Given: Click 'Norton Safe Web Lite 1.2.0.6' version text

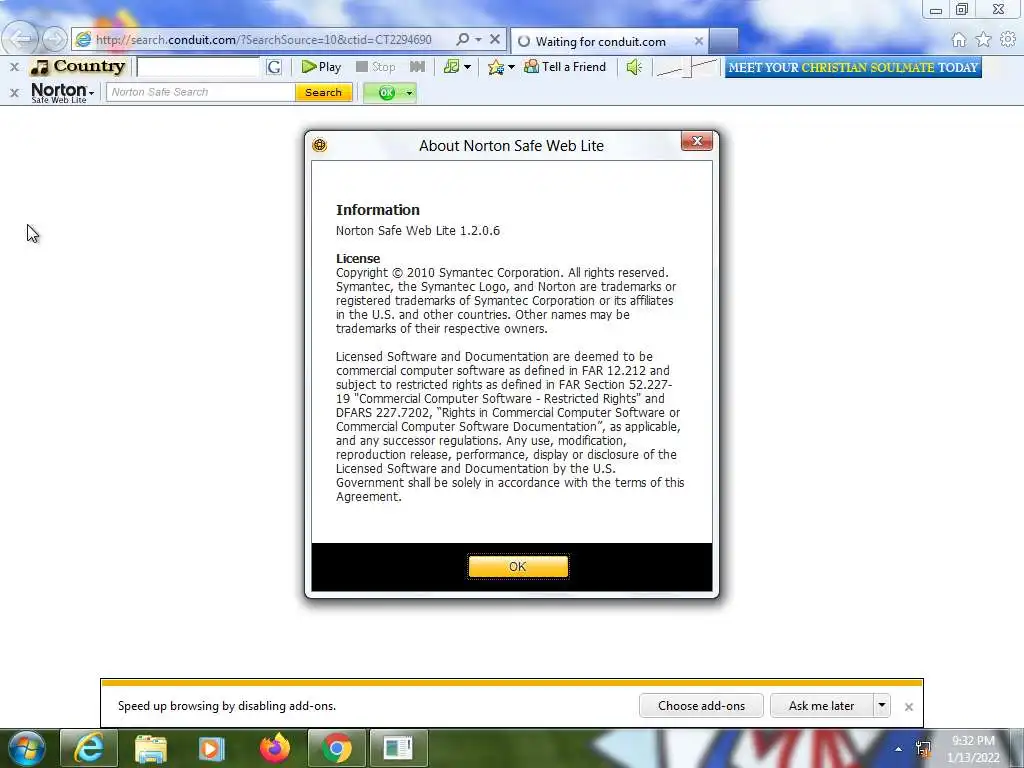Looking at the screenshot, I should [417, 231].
